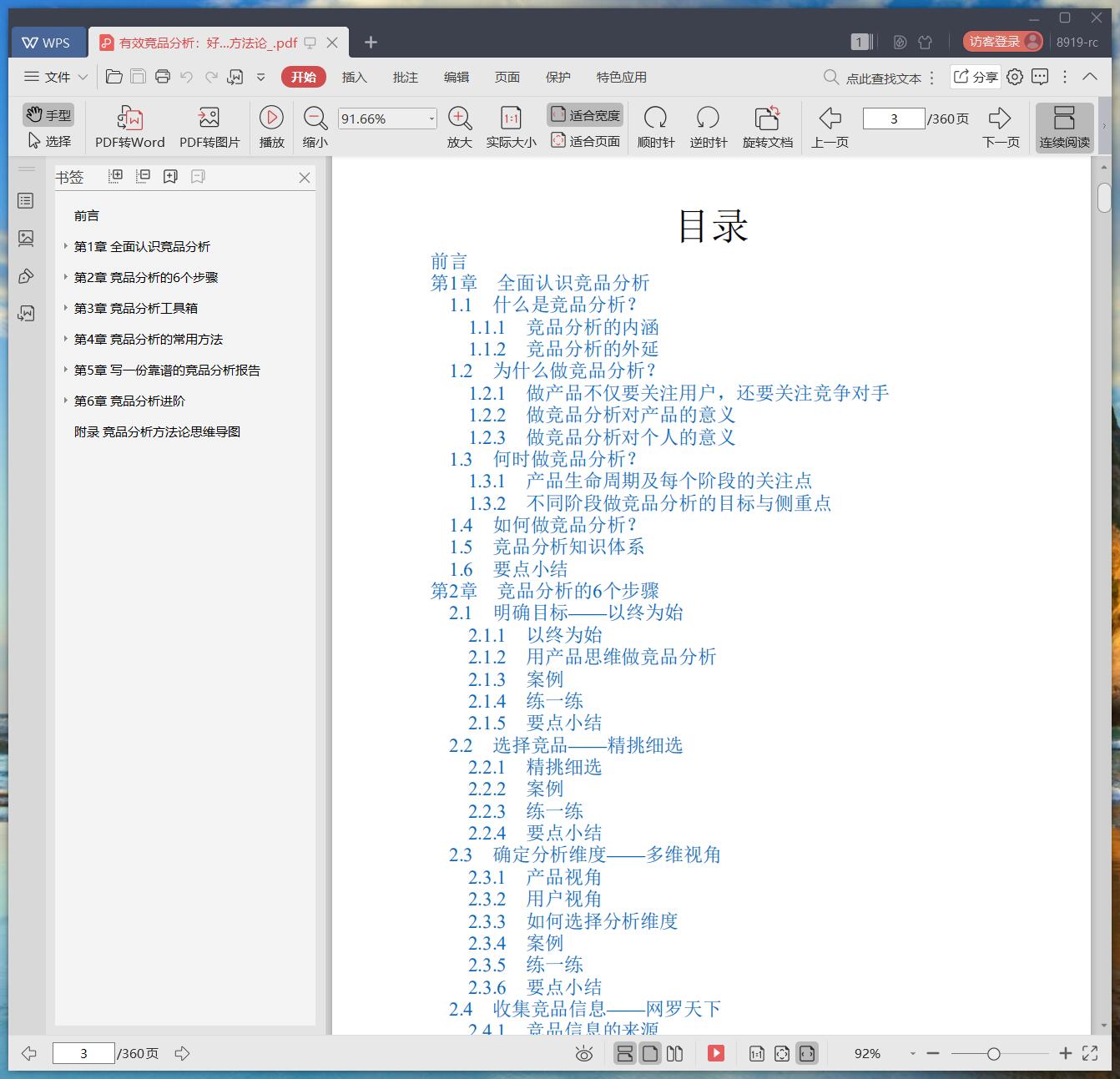Expand 第1章 全面认识竞品分析 bookmark
This screenshot has width=1120, height=1079.
66,246
